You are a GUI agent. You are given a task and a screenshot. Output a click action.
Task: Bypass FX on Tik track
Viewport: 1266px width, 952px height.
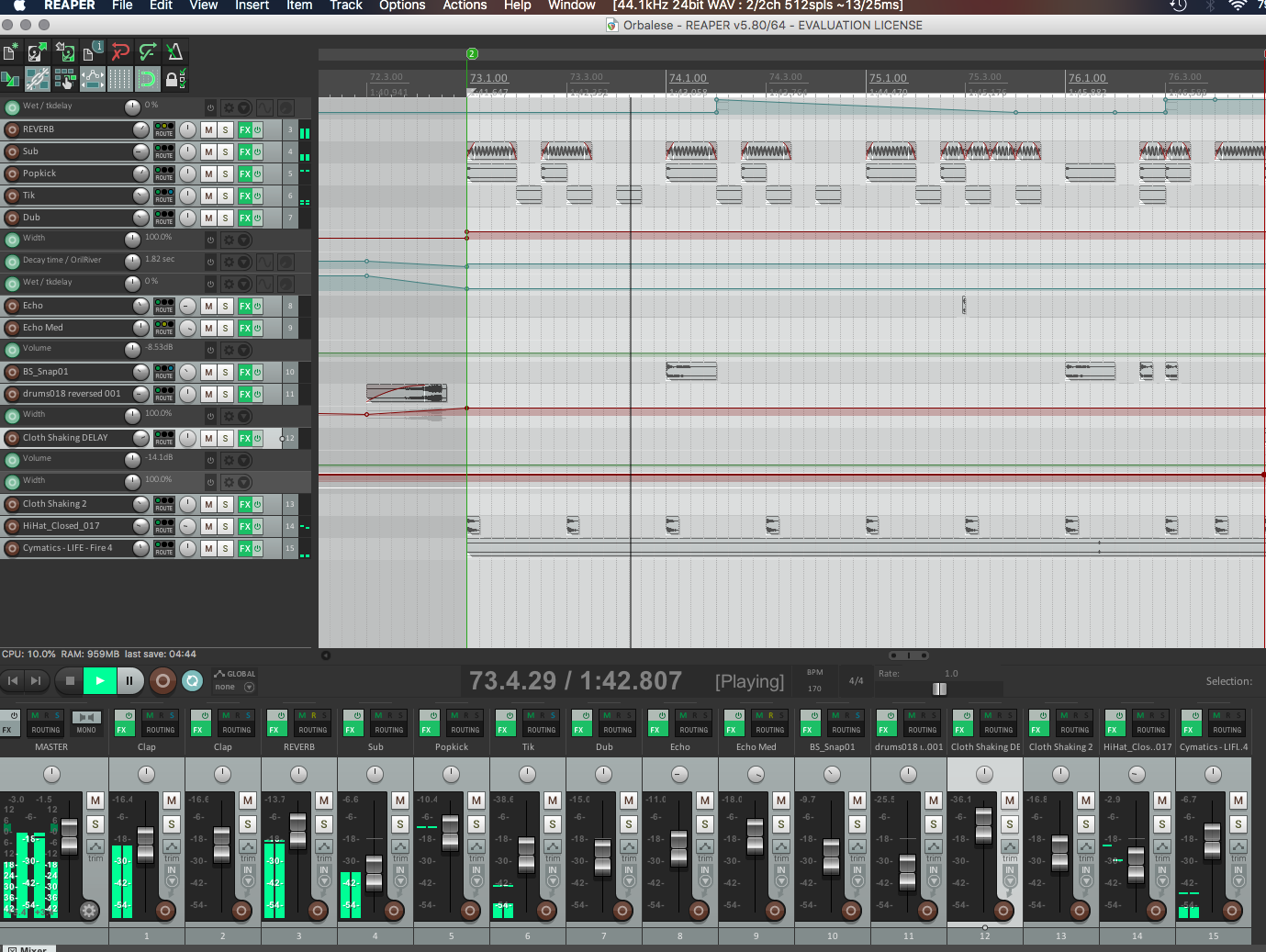(257, 196)
